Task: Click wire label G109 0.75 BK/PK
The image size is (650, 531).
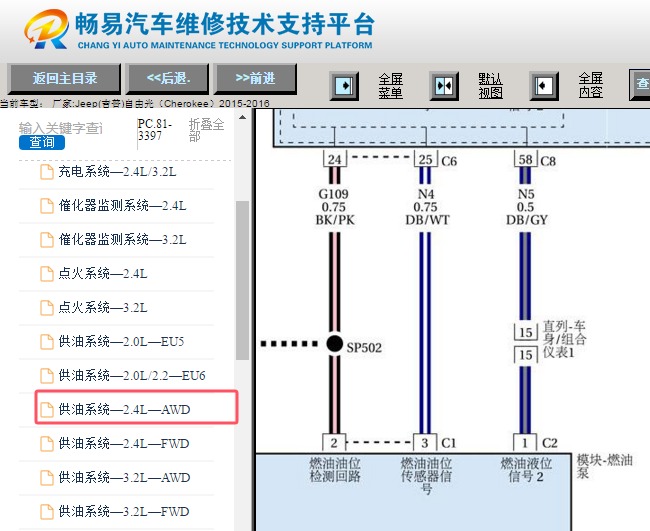Action: (x=335, y=207)
